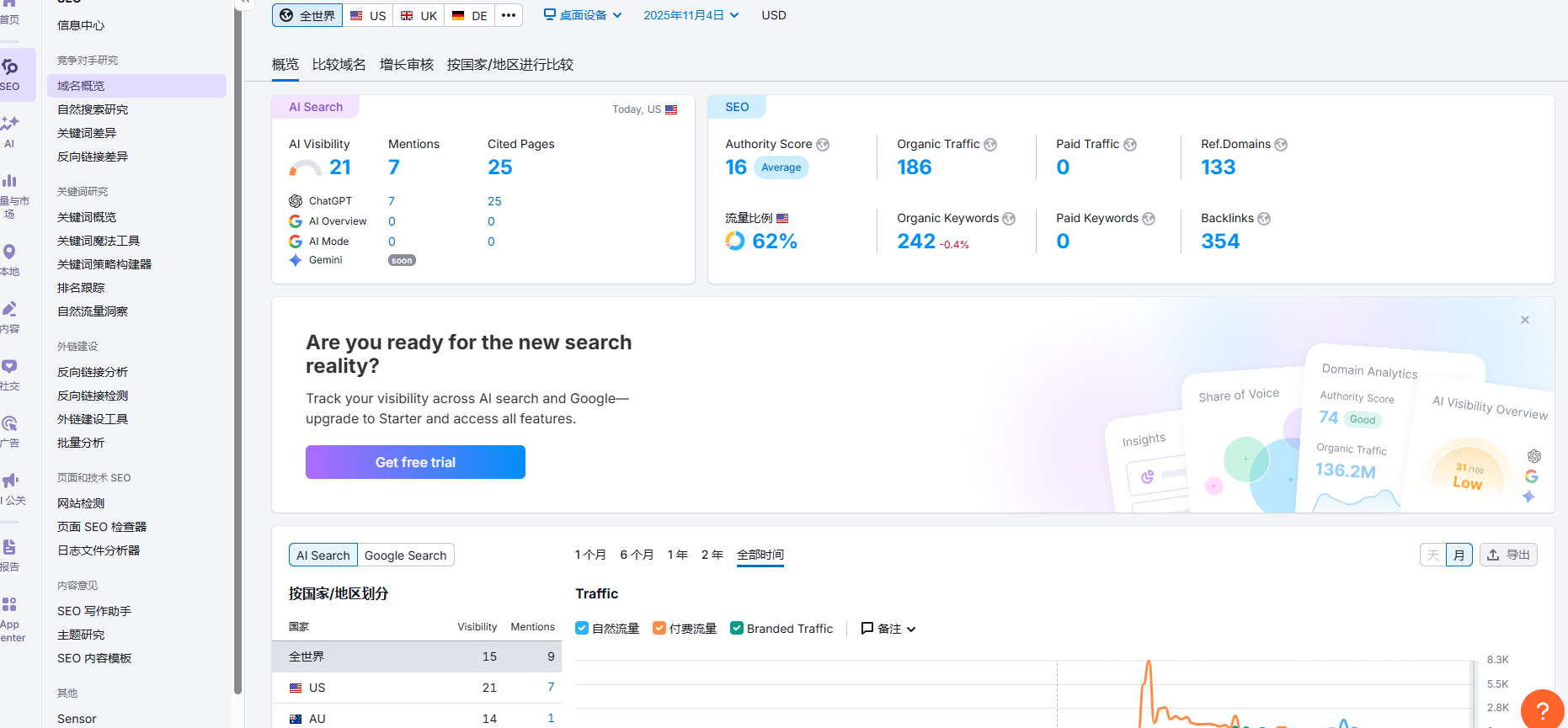Image resolution: width=1568 pixels, height=728 pixels.
Task: Click the Google icon beside AI Mode
Action: point(296,242)
